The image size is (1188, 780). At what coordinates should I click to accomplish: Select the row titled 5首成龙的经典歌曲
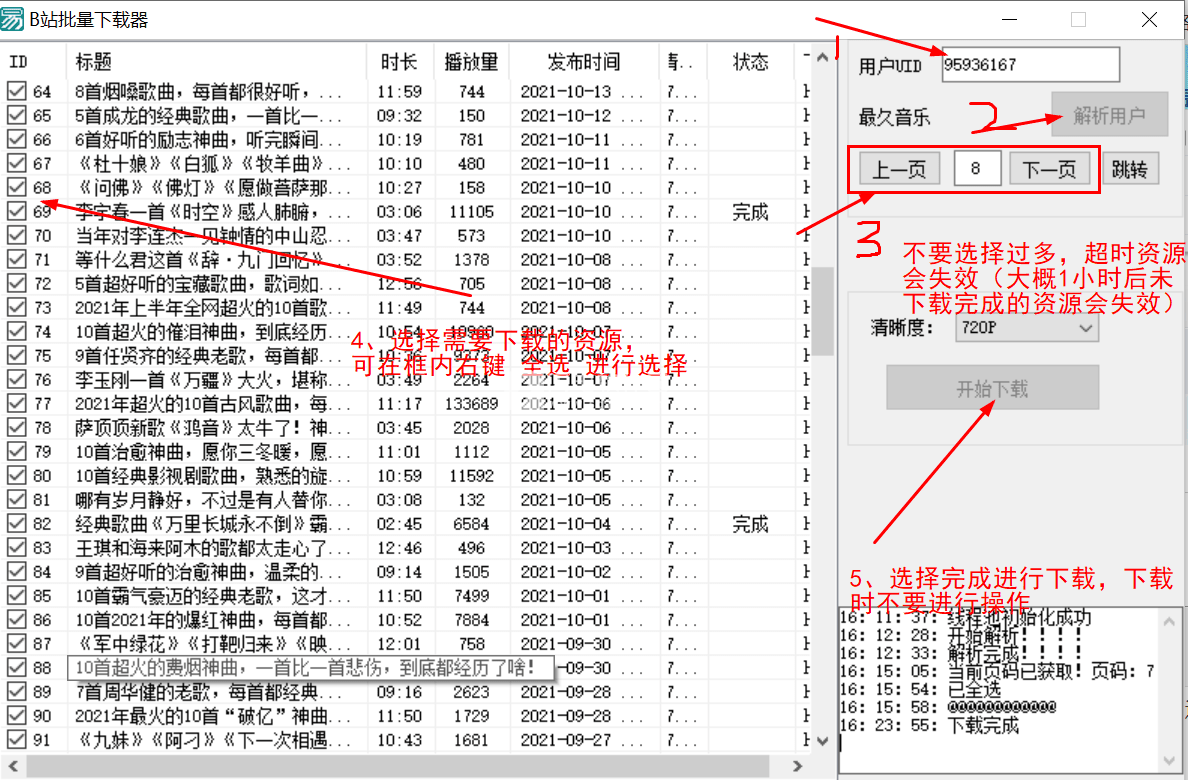[405, 115]
